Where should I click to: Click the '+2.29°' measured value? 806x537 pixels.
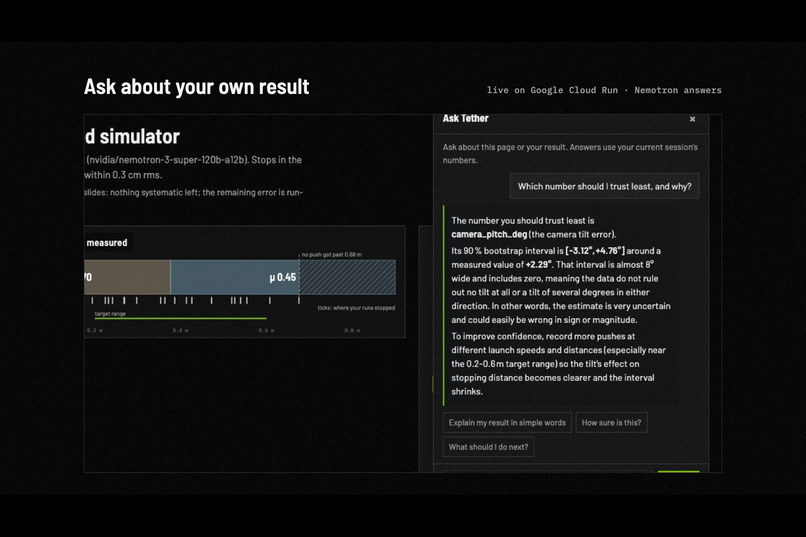tap(539, 265)
